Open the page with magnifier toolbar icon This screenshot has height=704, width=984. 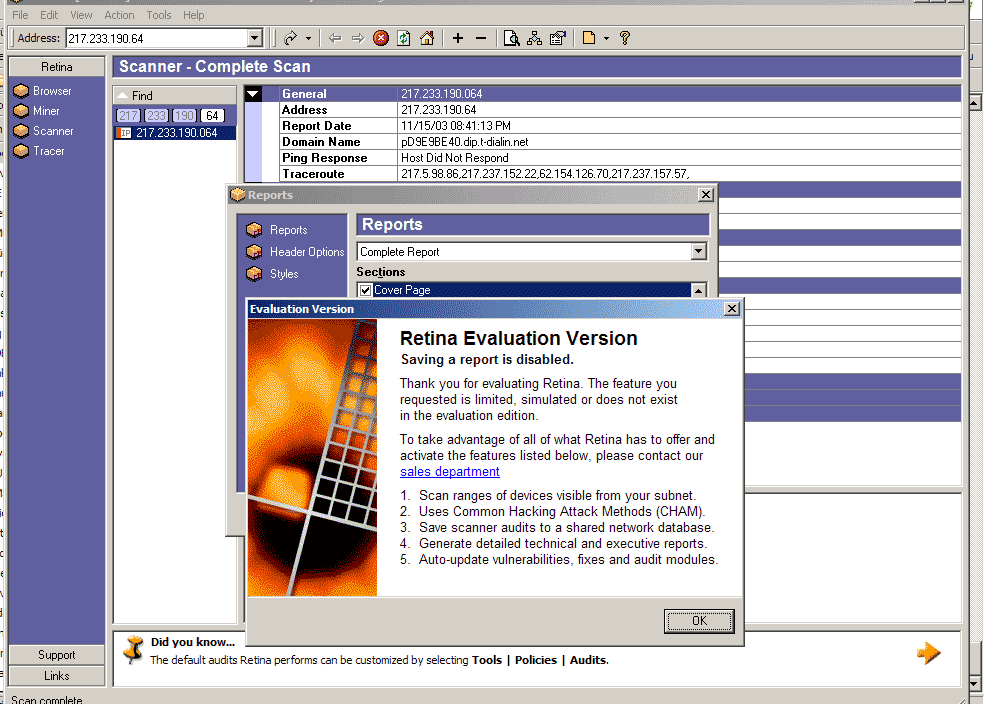(x=511, y=38)
